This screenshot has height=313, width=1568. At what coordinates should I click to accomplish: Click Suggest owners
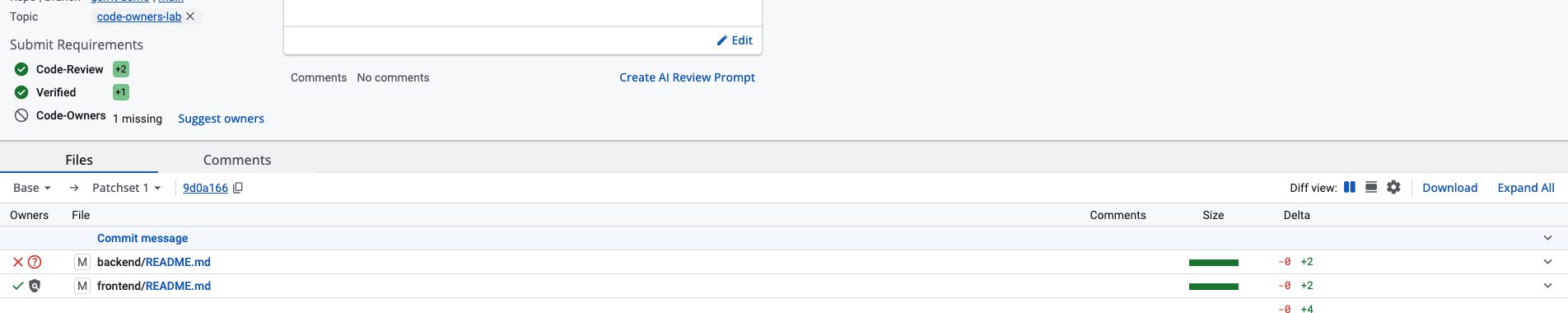[221, 119]
